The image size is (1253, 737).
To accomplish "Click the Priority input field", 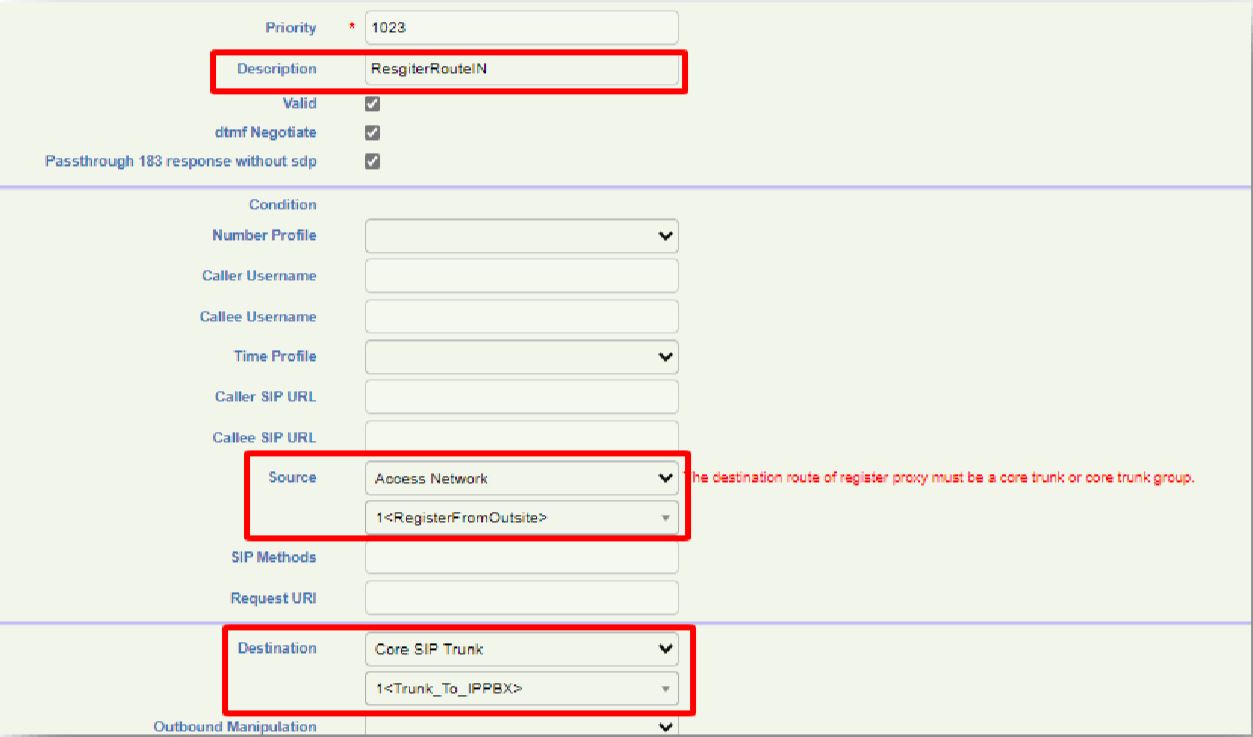I will point(521,28).
